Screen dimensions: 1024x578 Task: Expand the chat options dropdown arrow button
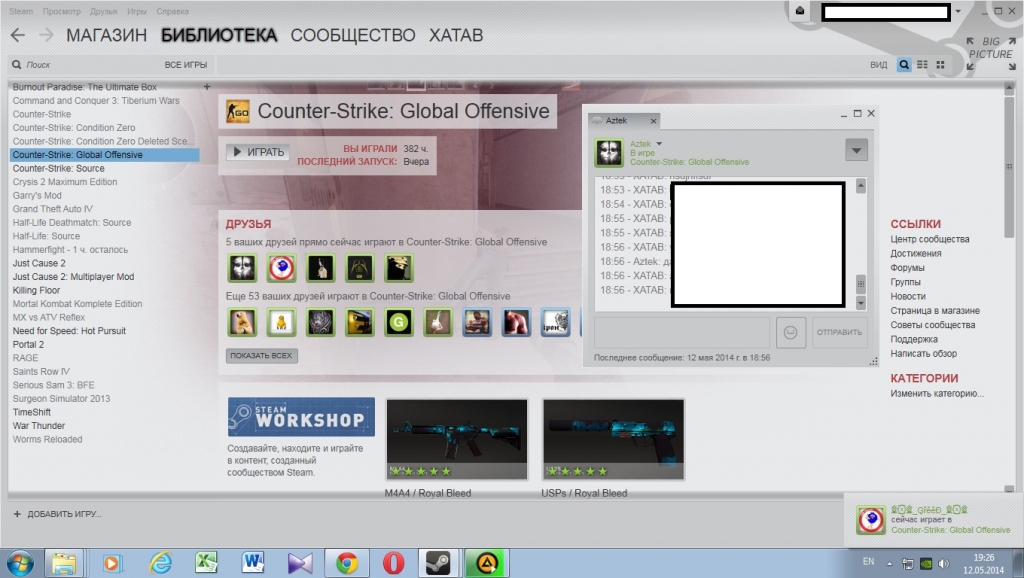(x=856, y=150)
